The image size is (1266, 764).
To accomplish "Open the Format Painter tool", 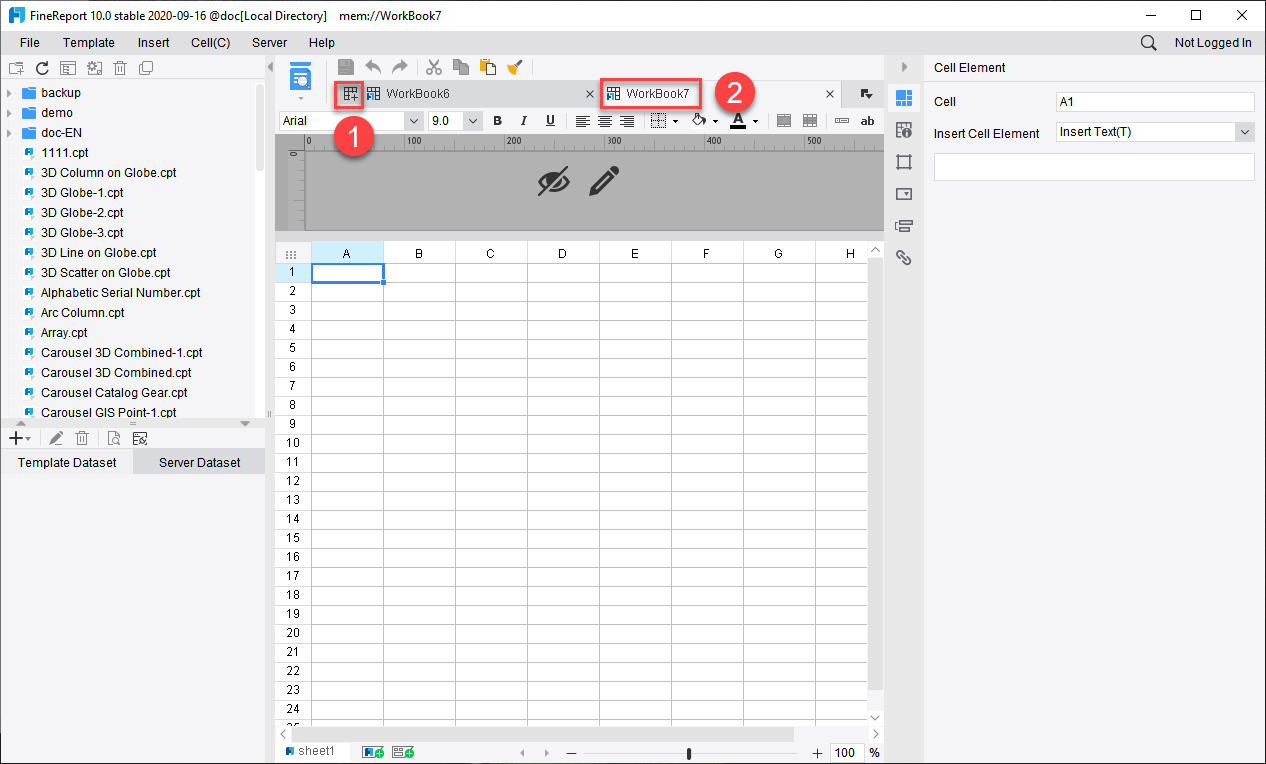I will pyautogui.click(x=515, y=66).
